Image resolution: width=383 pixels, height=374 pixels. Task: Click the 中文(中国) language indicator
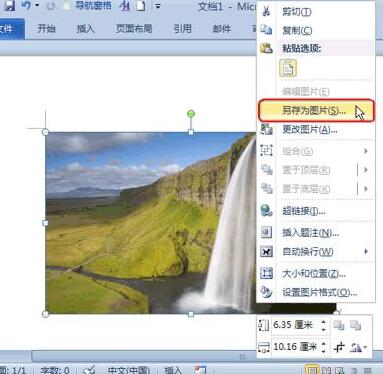(129, 370)
